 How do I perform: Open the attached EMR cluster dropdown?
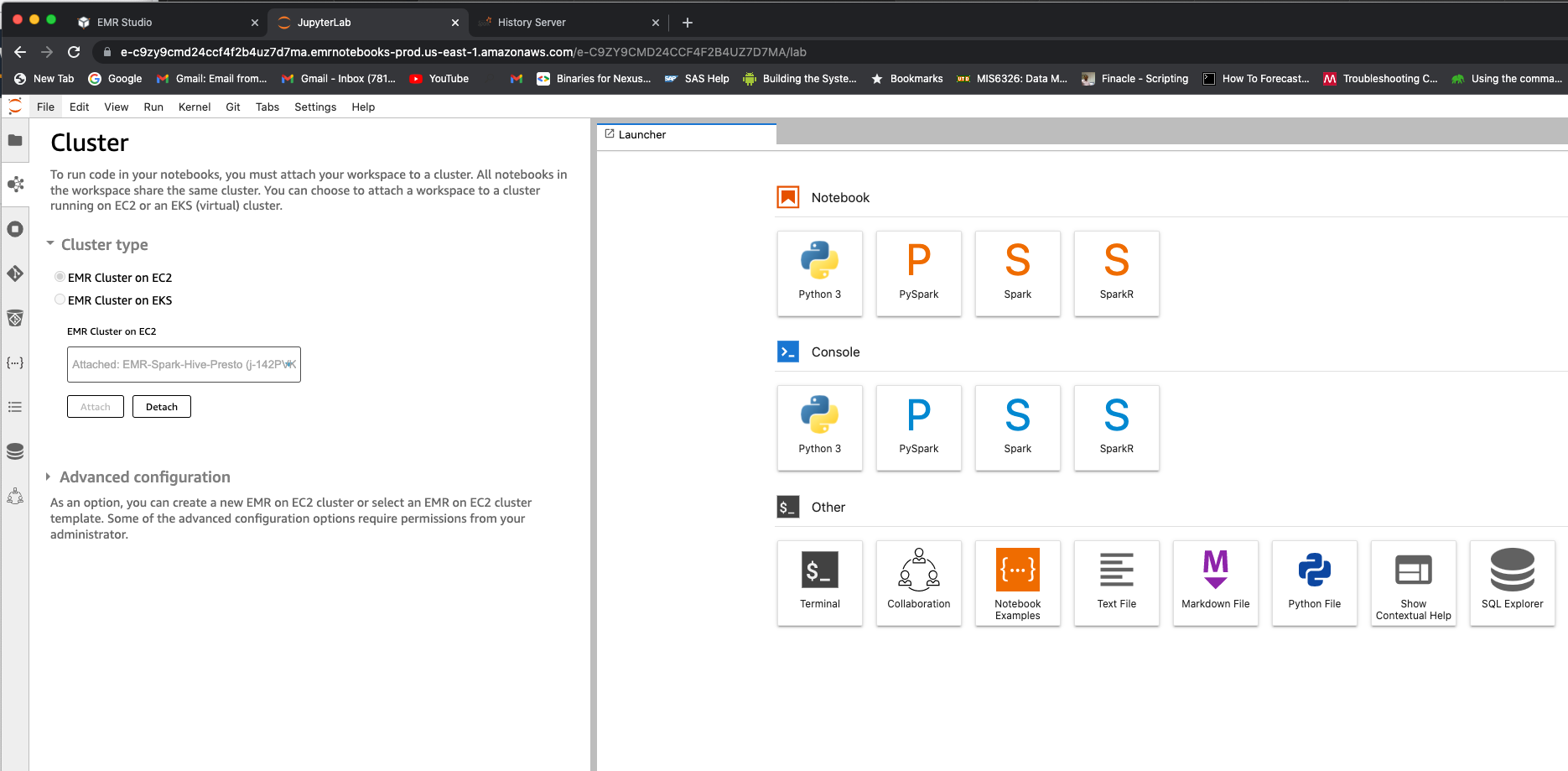tap(184, 364)
